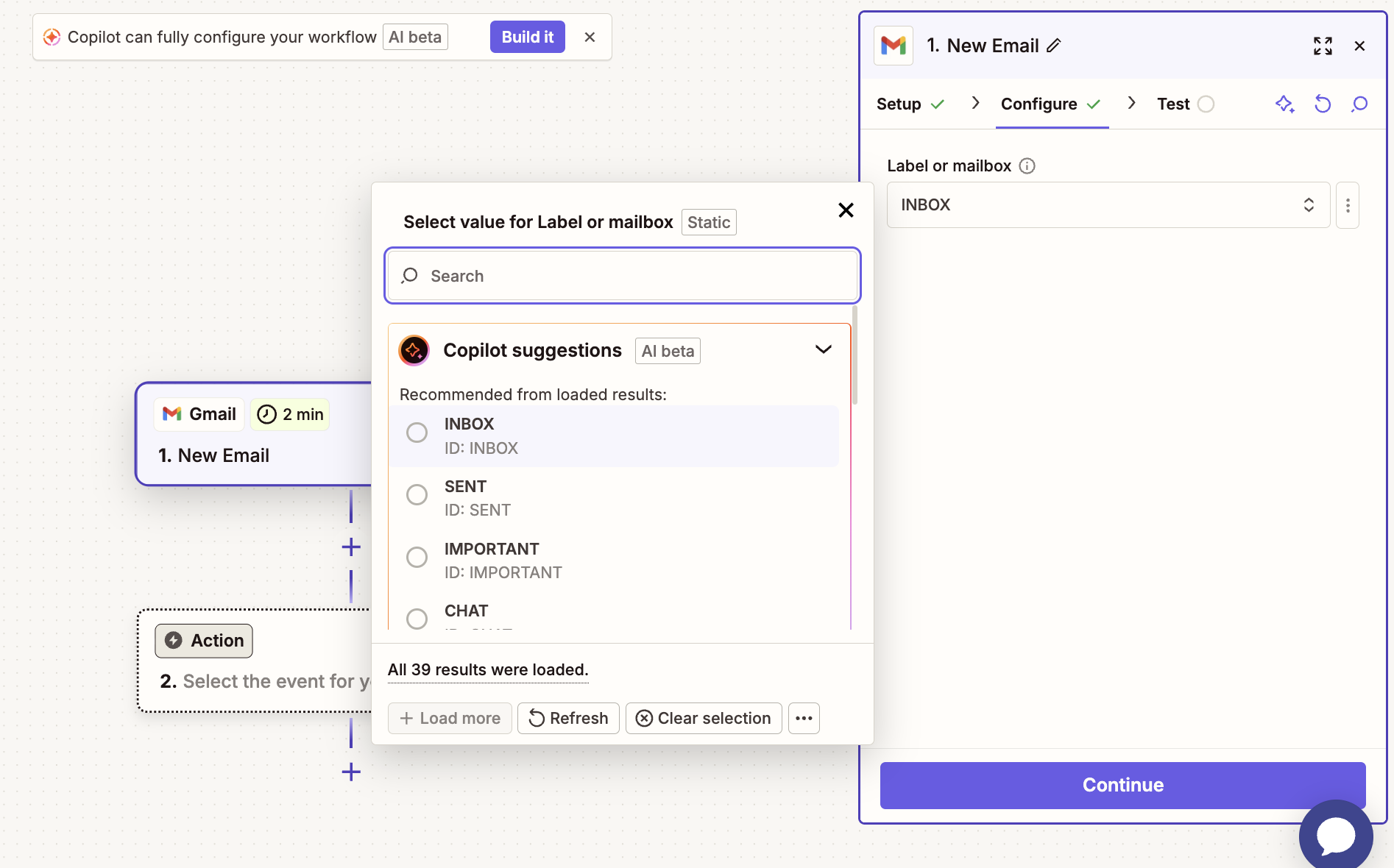Open the more options ellipsis in picker footer
Image resolution: width=1394 pixels, height=868 pixels.
pos(804,718)
